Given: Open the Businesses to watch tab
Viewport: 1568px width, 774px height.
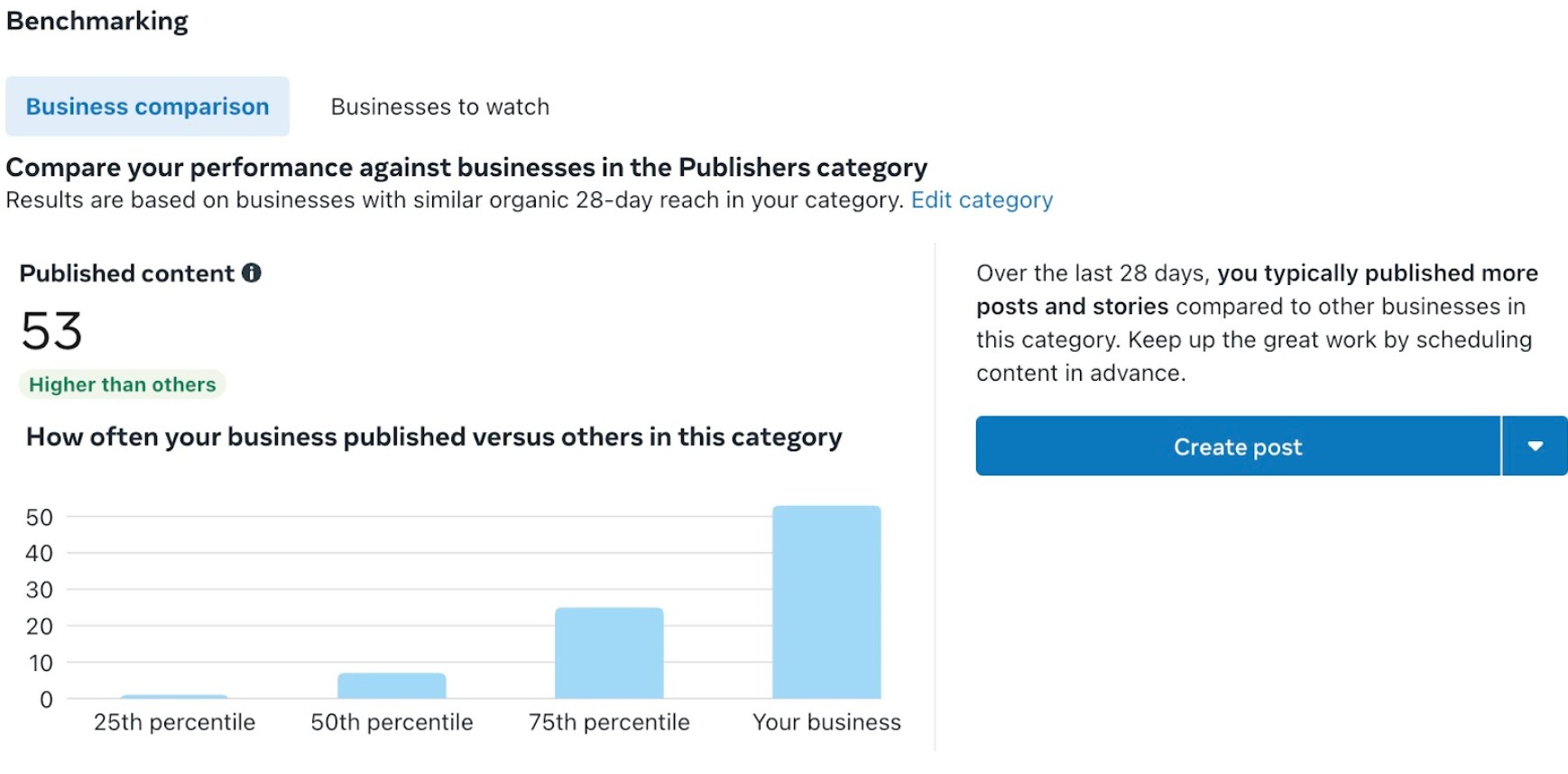Looking at the screenshot, I should 439,106.
